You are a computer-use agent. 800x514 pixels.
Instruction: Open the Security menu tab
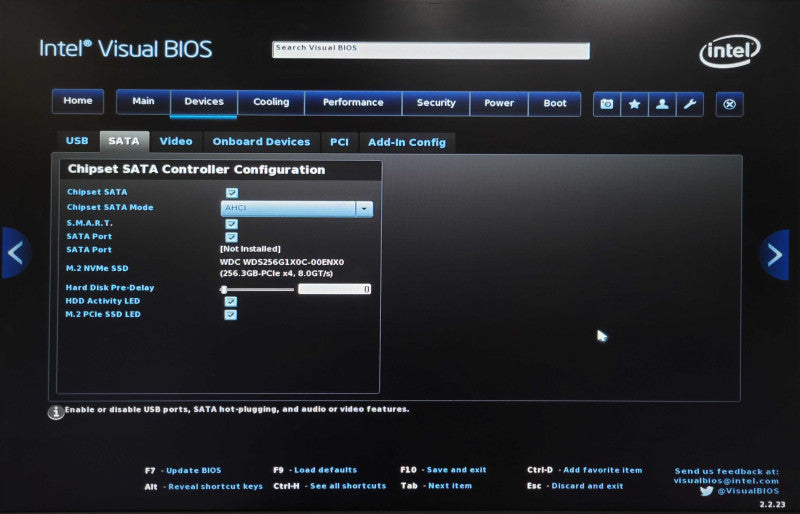click(436, 104)
